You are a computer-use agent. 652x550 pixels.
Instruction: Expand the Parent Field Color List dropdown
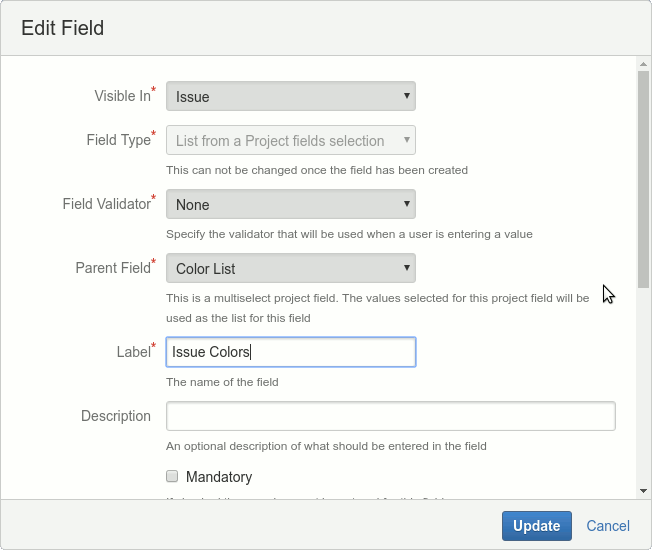(x=290, y=269)
